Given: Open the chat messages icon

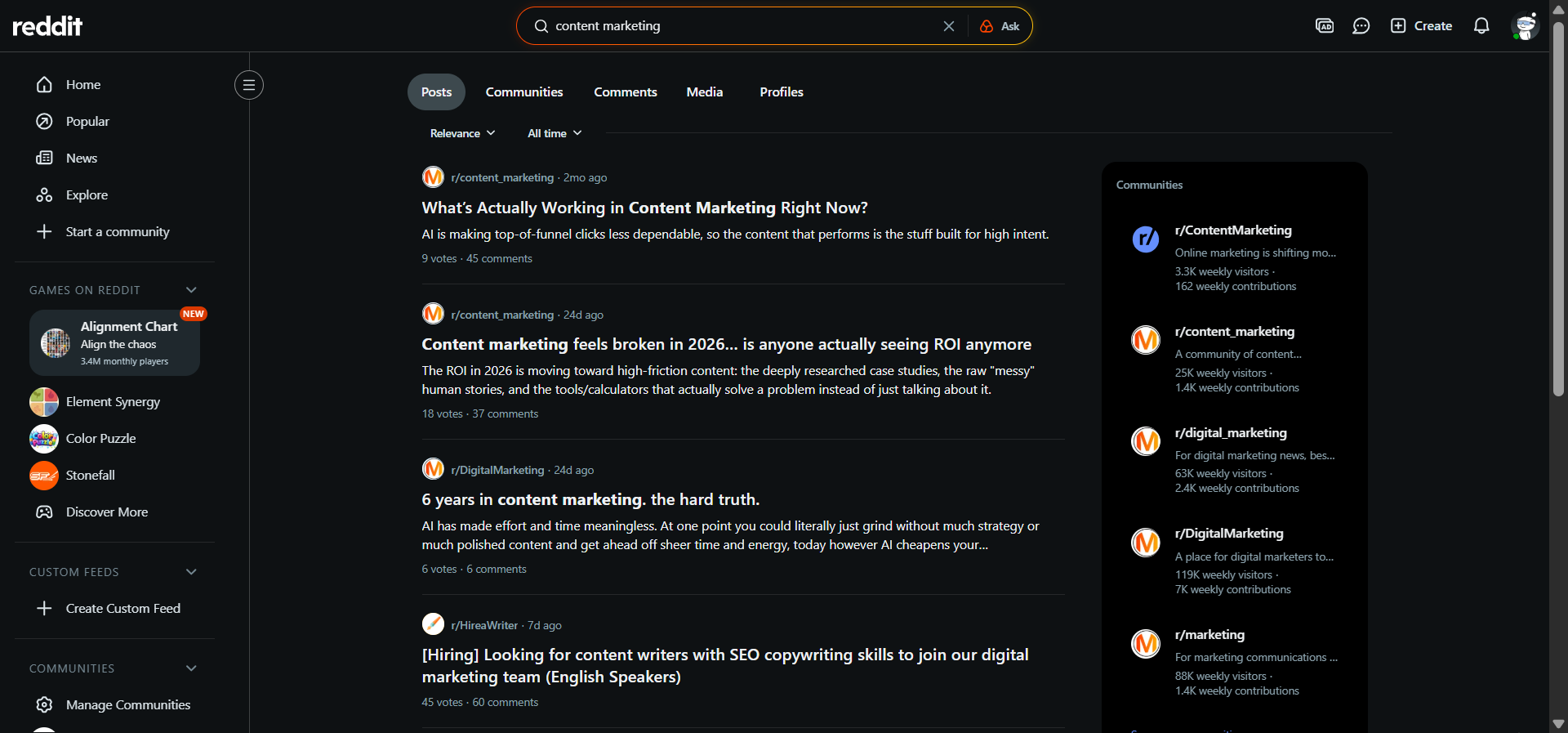Looking at the screenshot, I should 1361,26.
